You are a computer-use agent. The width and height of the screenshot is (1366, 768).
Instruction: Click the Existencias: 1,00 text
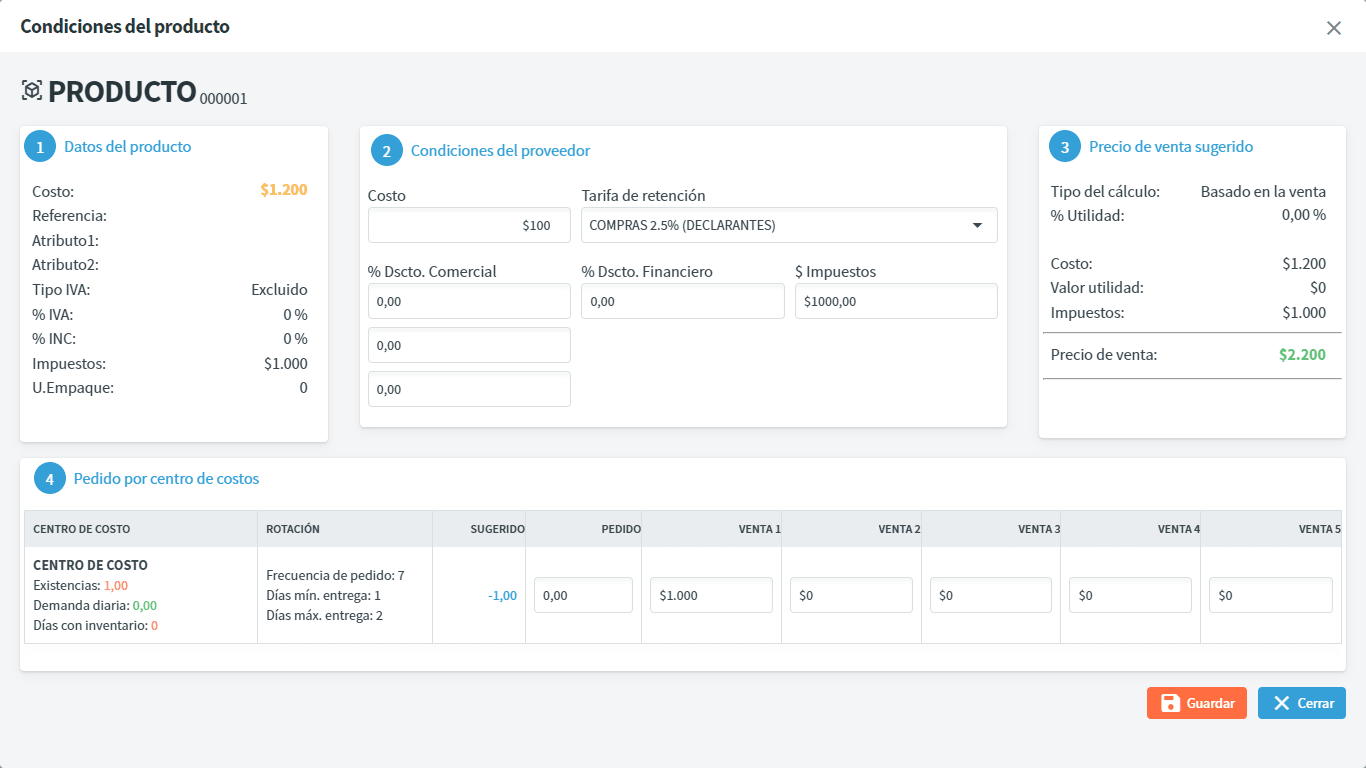tap(80, 585)
